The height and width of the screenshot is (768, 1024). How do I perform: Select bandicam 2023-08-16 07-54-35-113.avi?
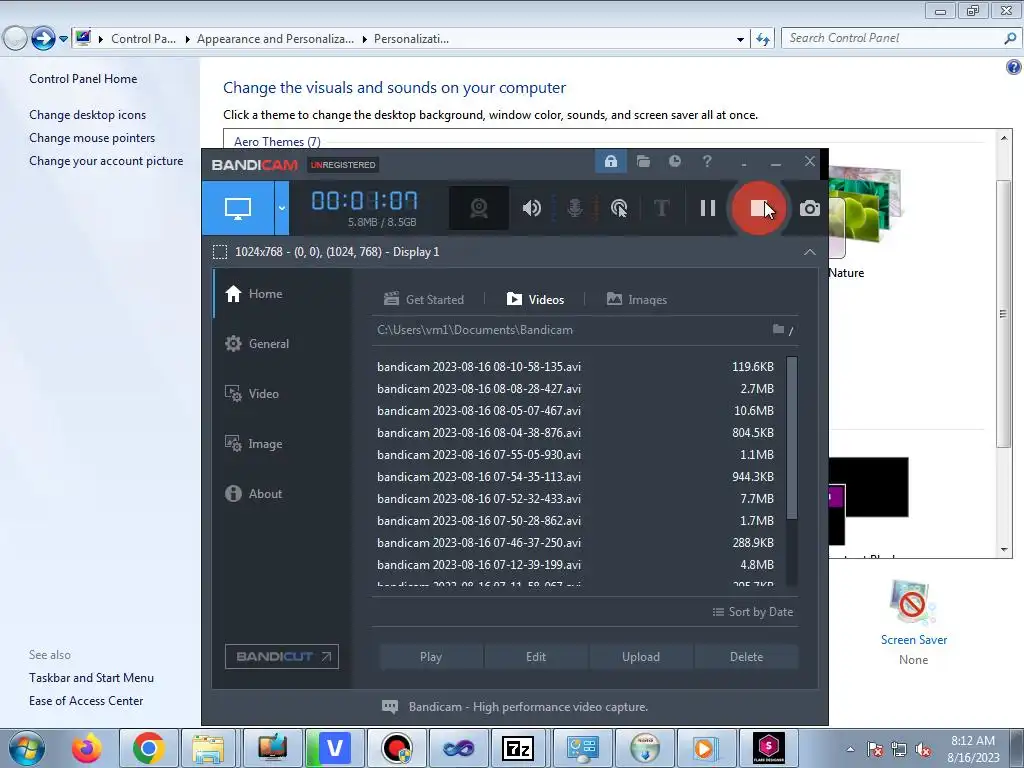pos(575,477)
